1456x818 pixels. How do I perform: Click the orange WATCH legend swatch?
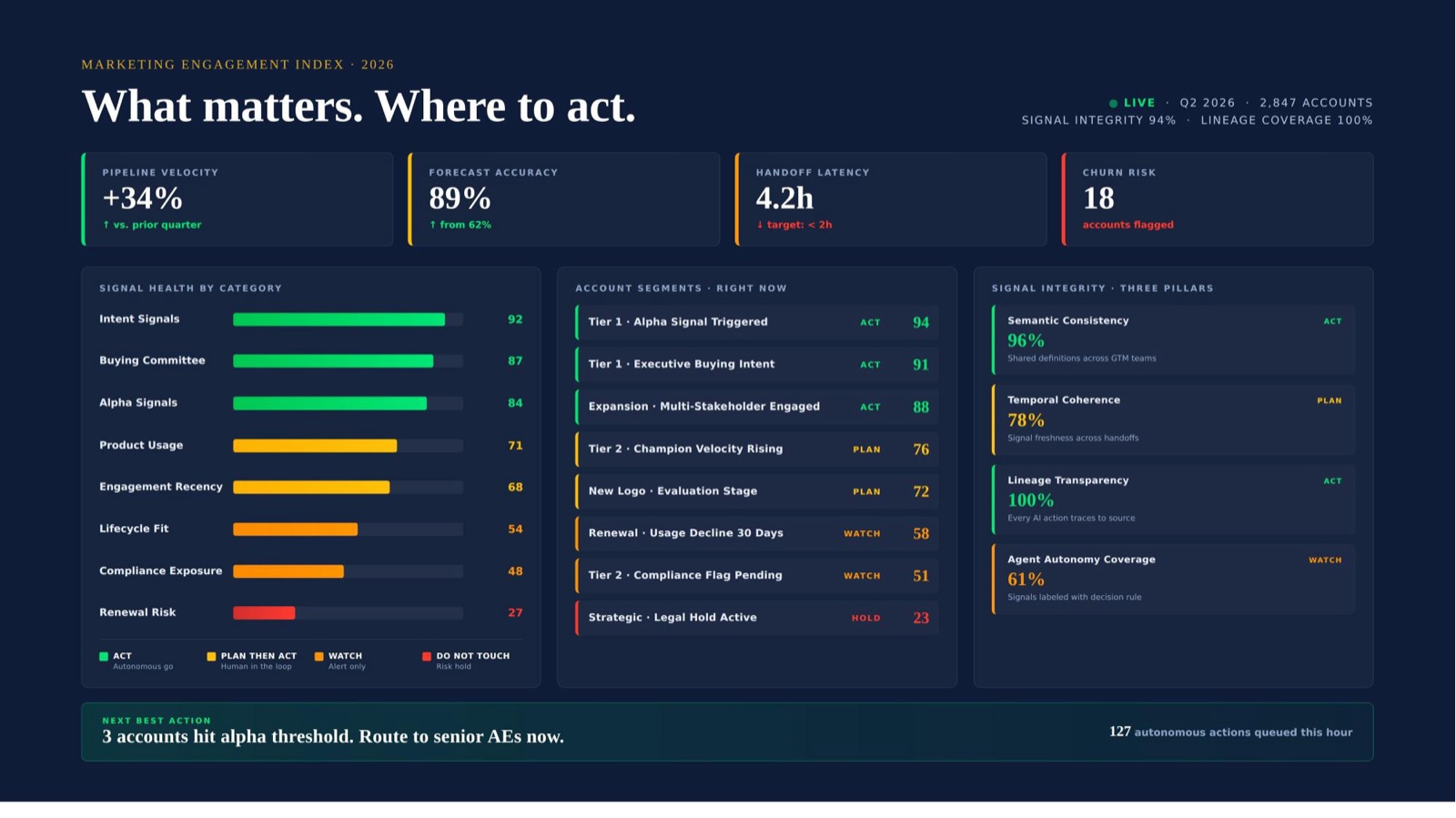[318, 656]
